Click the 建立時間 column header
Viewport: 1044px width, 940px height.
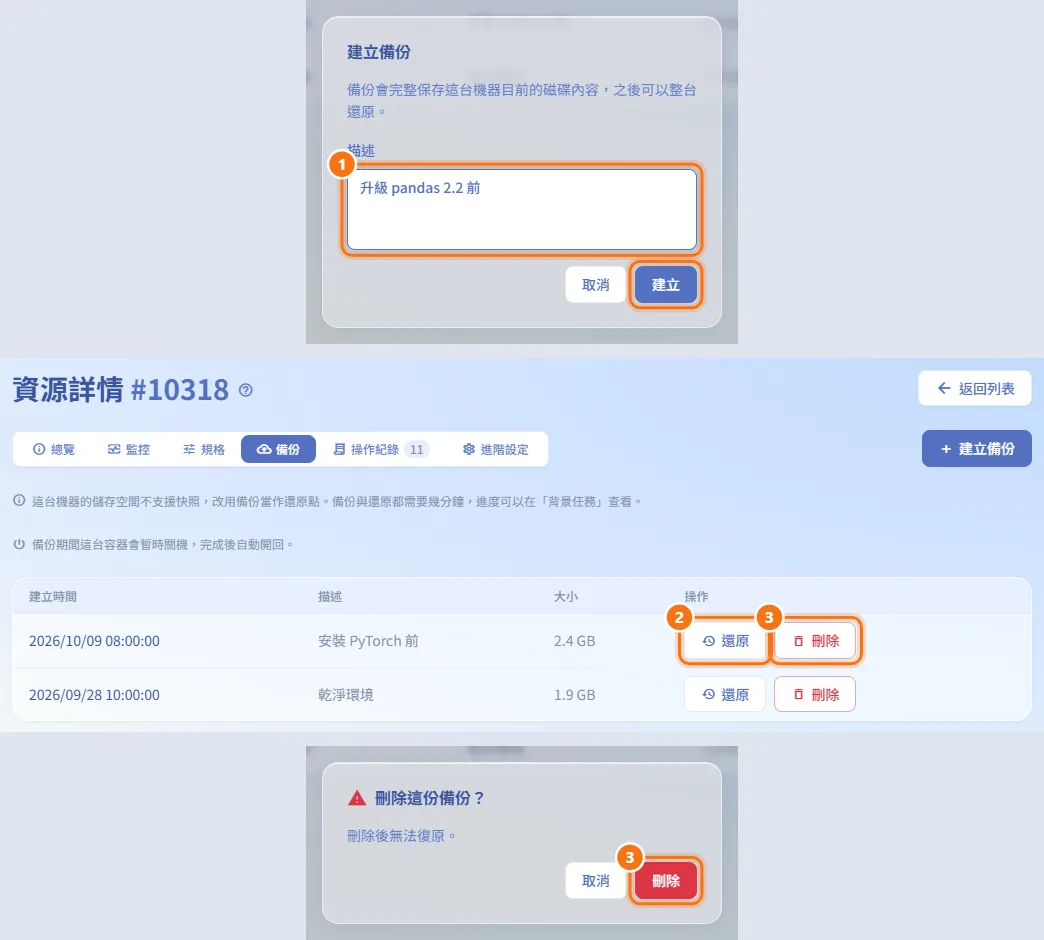tap(53, 596)
